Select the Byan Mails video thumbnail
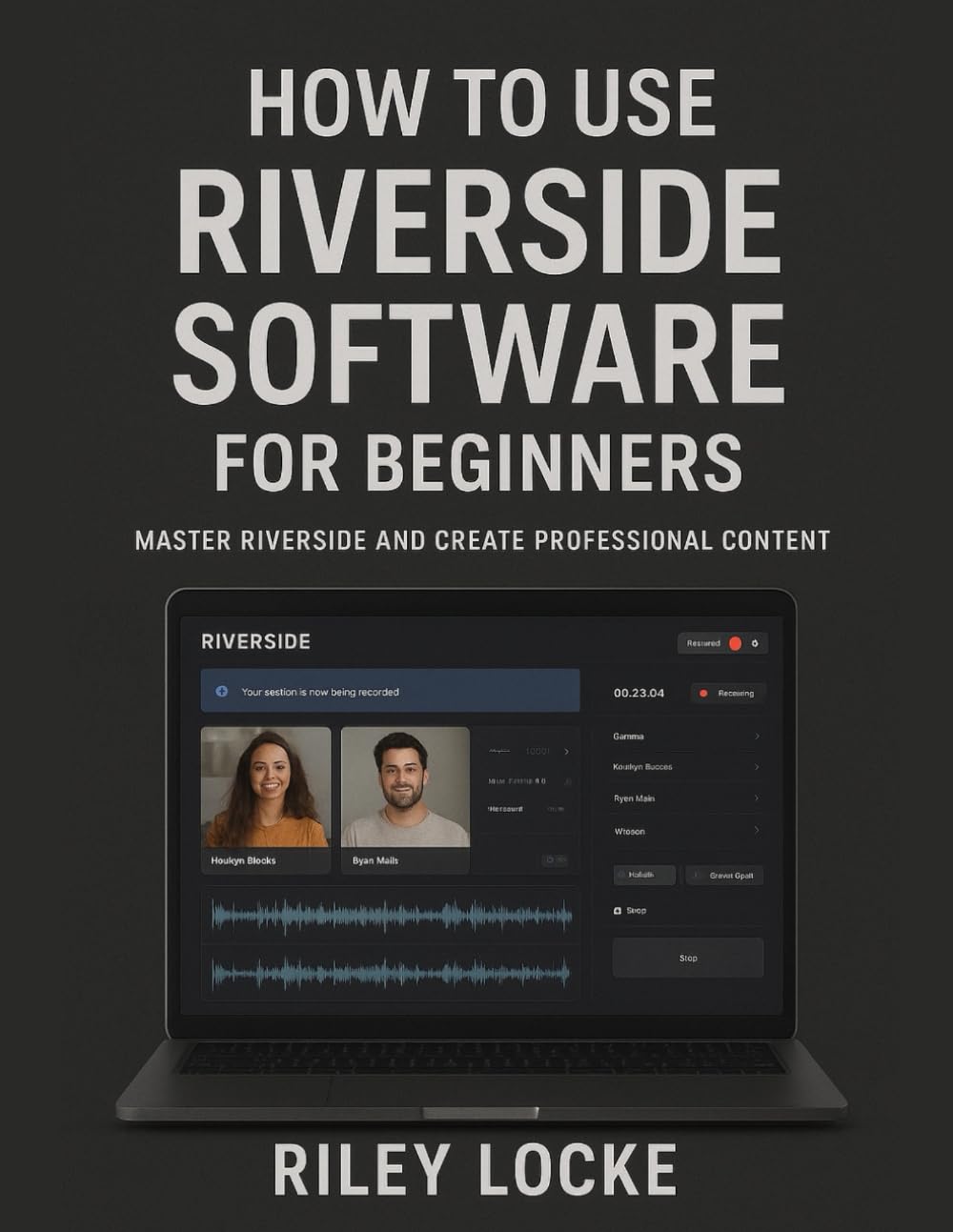This screenshot has width=953, height=1232. click(x=405, y=787)
